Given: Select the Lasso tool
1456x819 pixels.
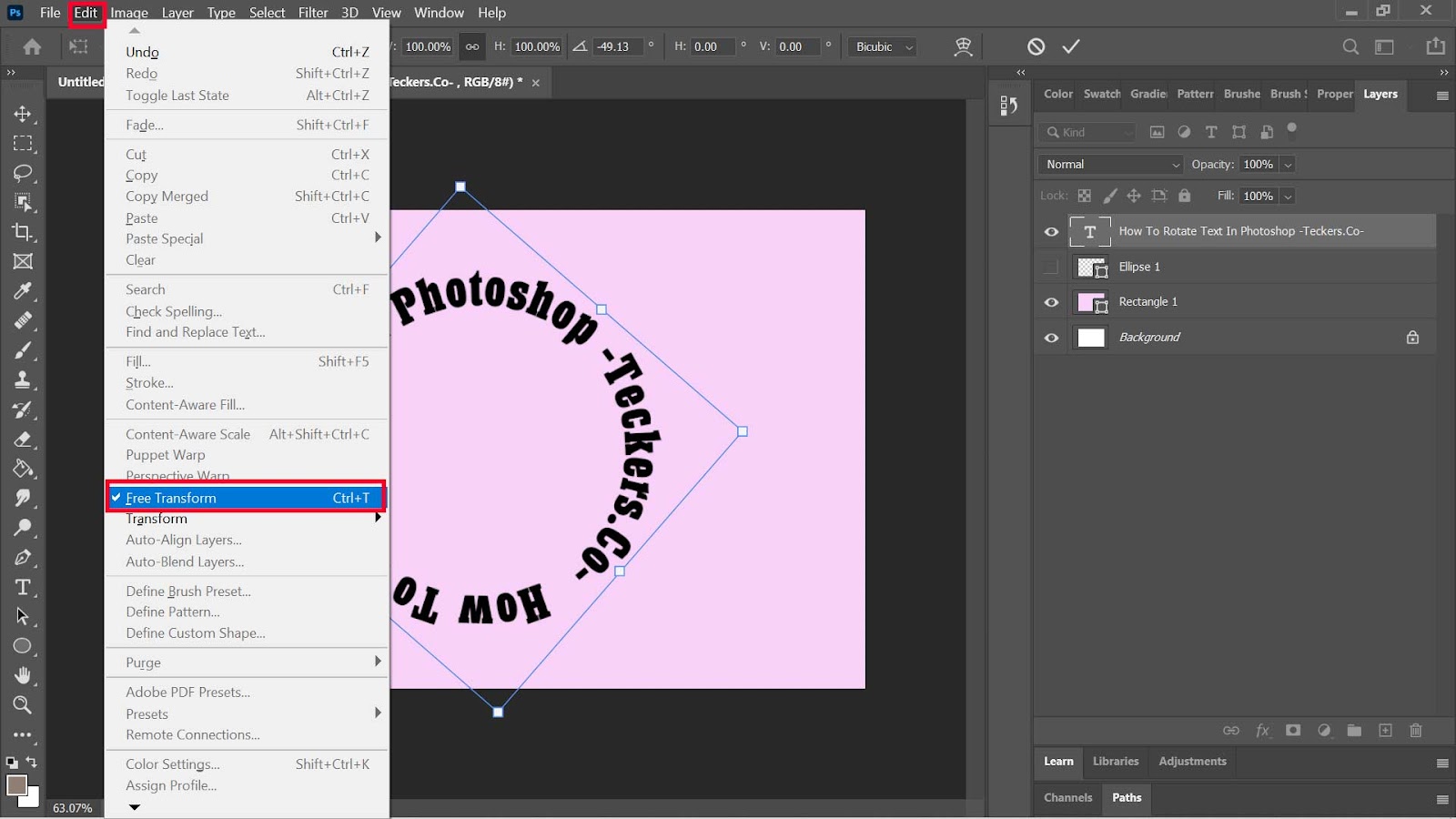Looking at the screenshot, I should tap(23, 173).
